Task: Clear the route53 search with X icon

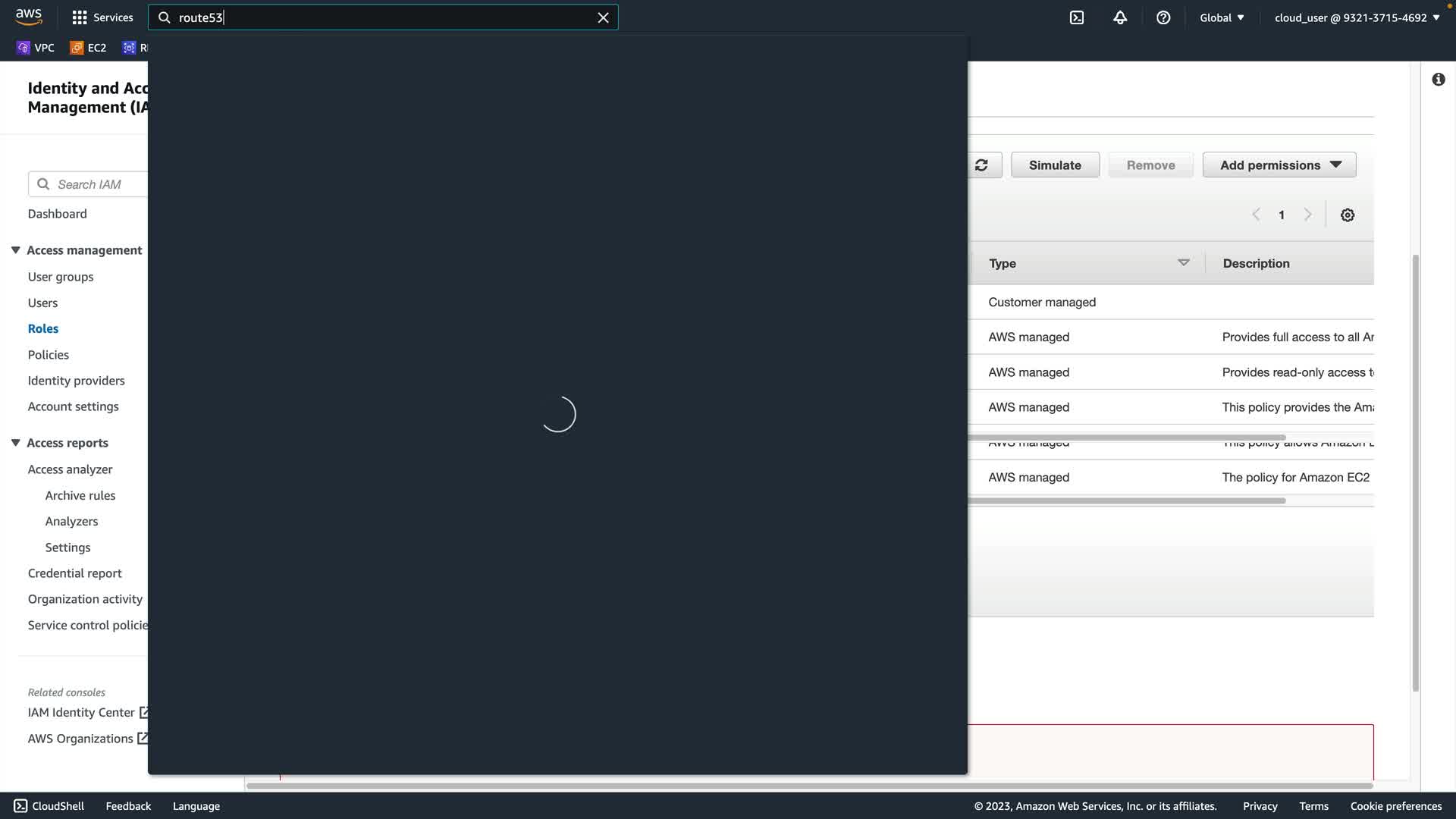Action: pos(603,17)
